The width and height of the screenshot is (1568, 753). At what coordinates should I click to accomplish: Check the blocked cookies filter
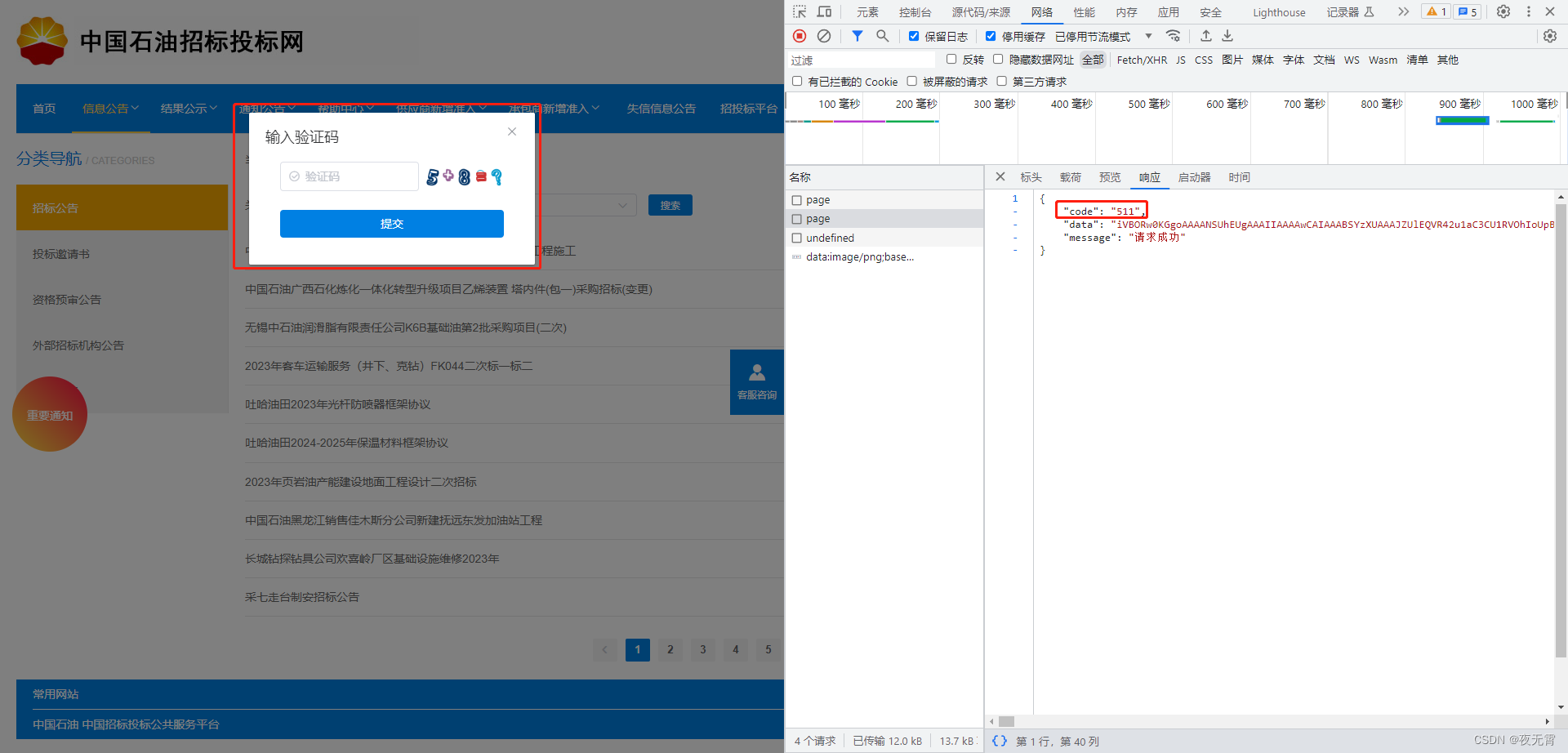797,81
